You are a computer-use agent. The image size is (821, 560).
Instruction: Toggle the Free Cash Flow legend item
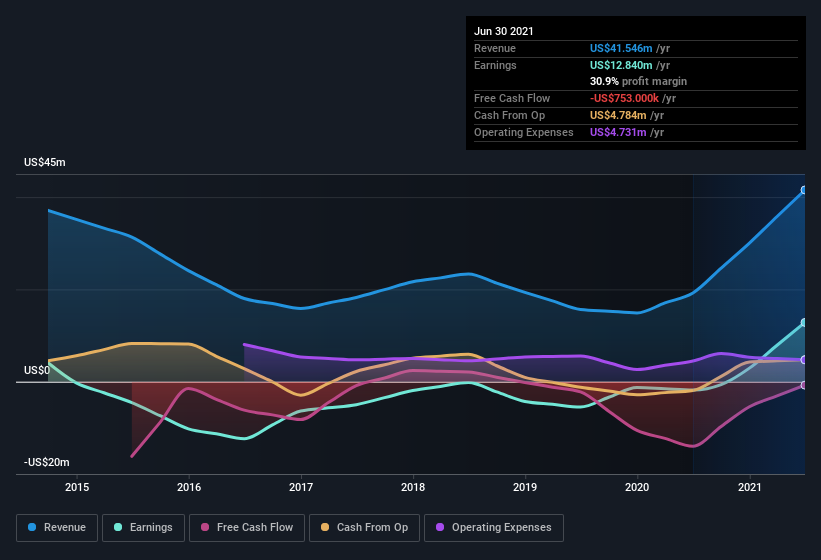tap(247, 527)
